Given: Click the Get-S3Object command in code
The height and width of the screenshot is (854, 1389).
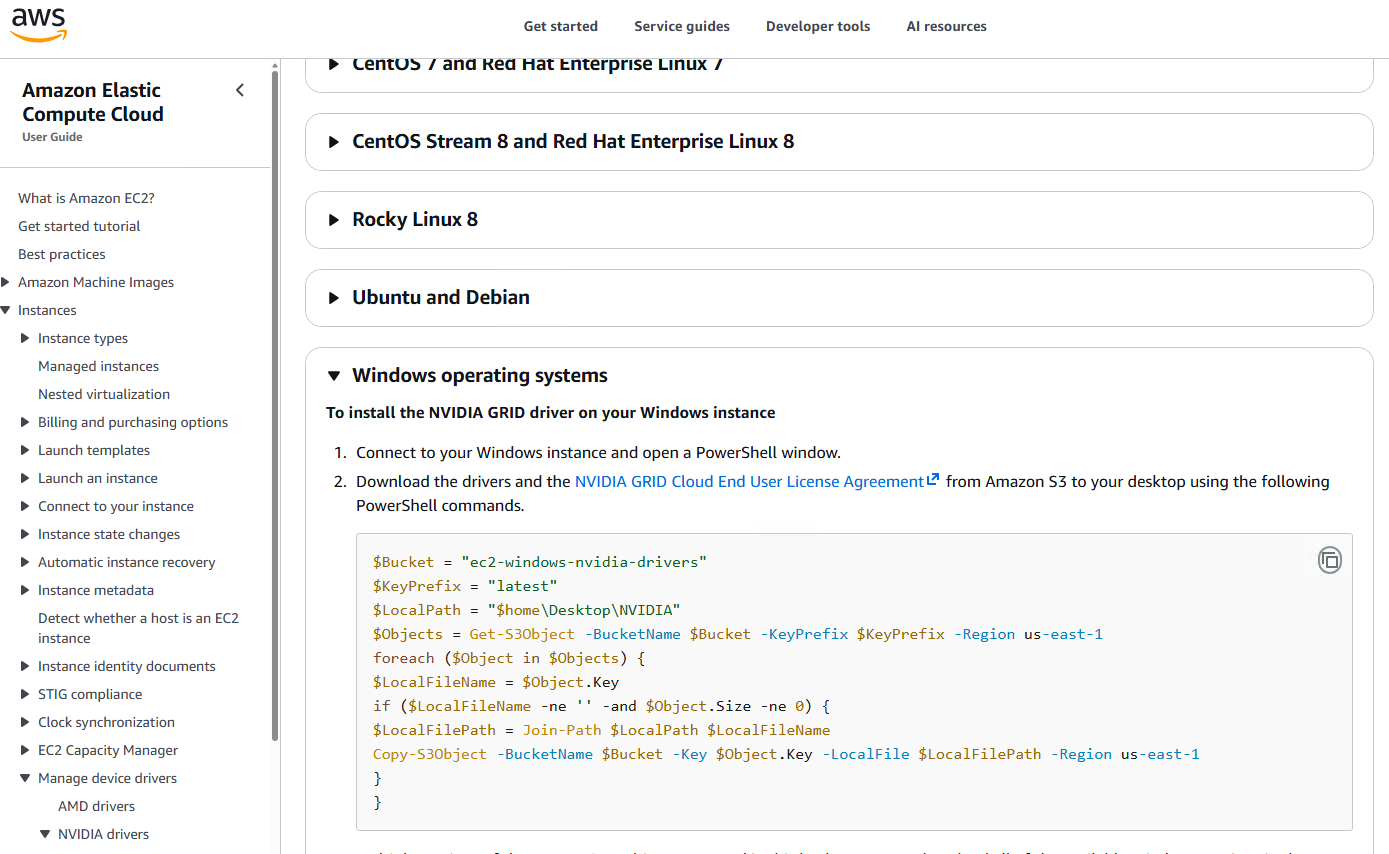Looking at the screenshot, I should pos(522,634).
